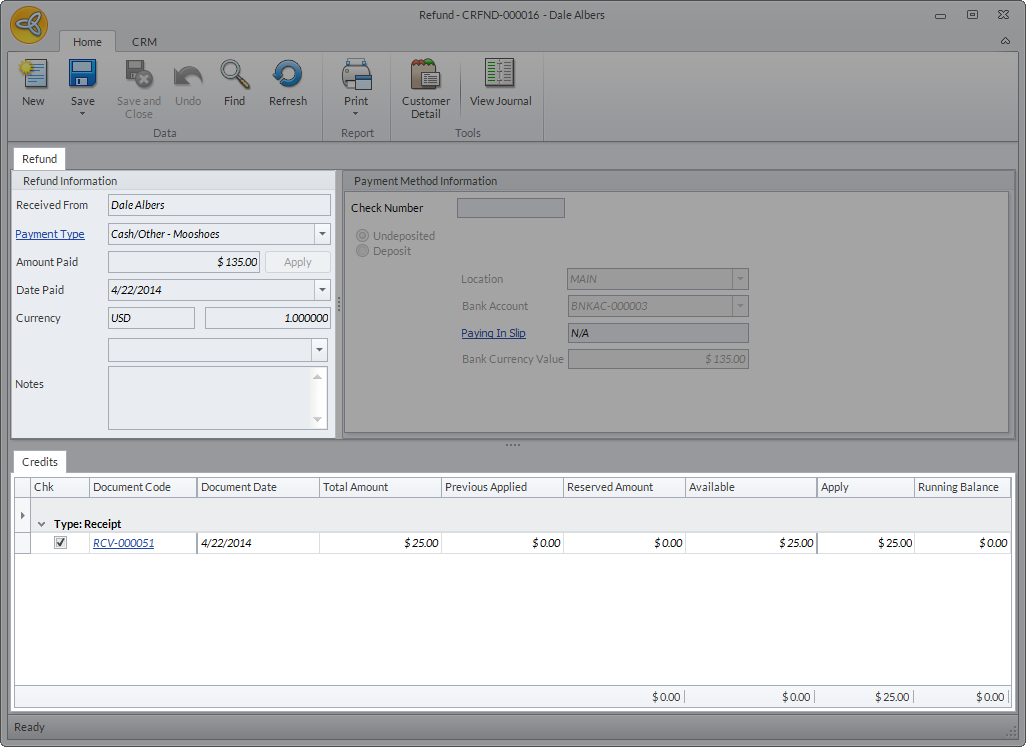The width and height of the screenshot is (1026, 747).
Task: Click the New document icon
Action: 33,75
